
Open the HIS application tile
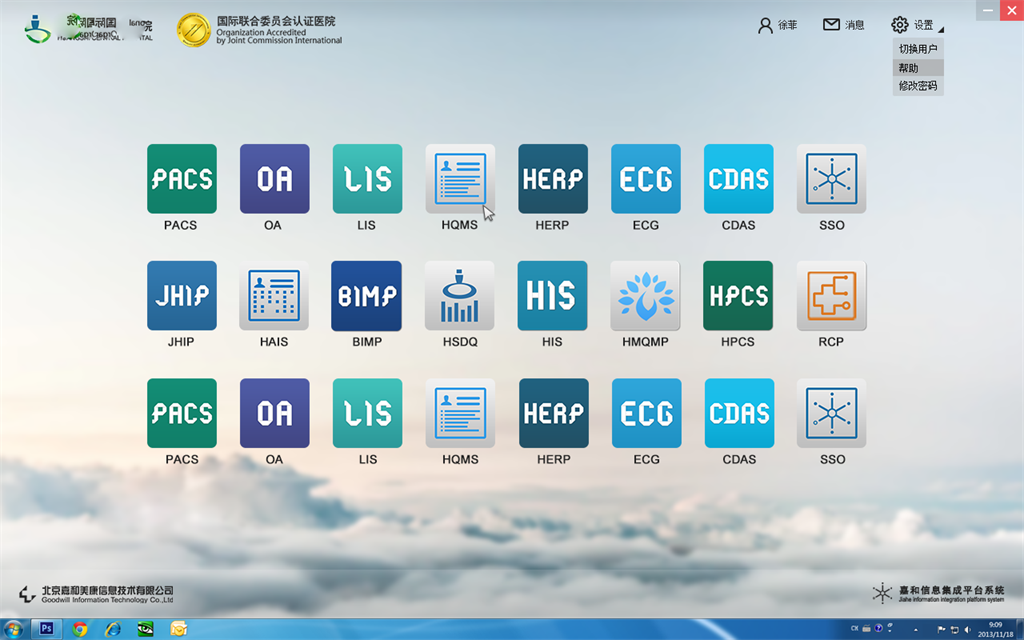[552, 296]
